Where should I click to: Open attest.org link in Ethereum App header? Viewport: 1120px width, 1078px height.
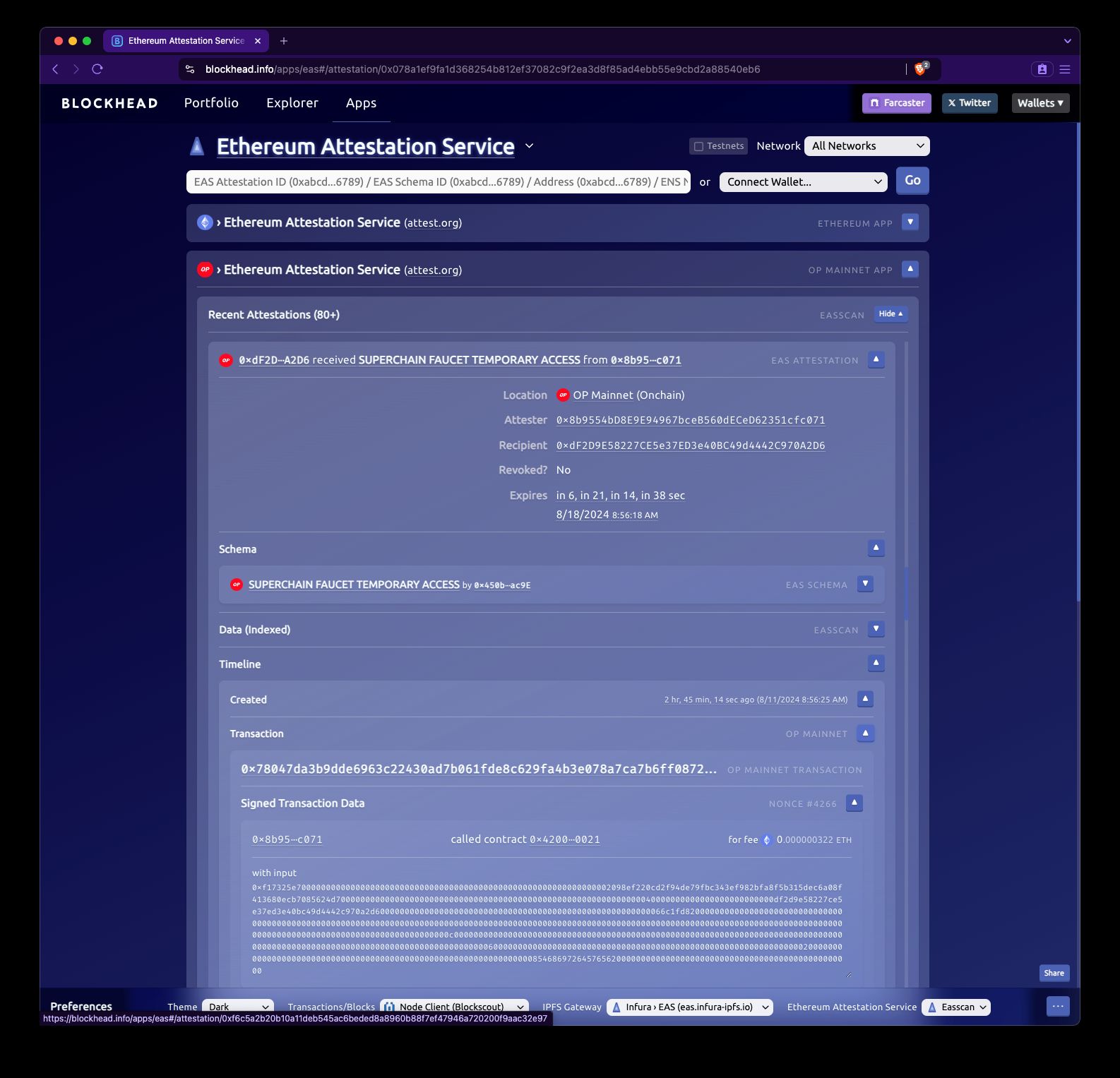[433, 223]
